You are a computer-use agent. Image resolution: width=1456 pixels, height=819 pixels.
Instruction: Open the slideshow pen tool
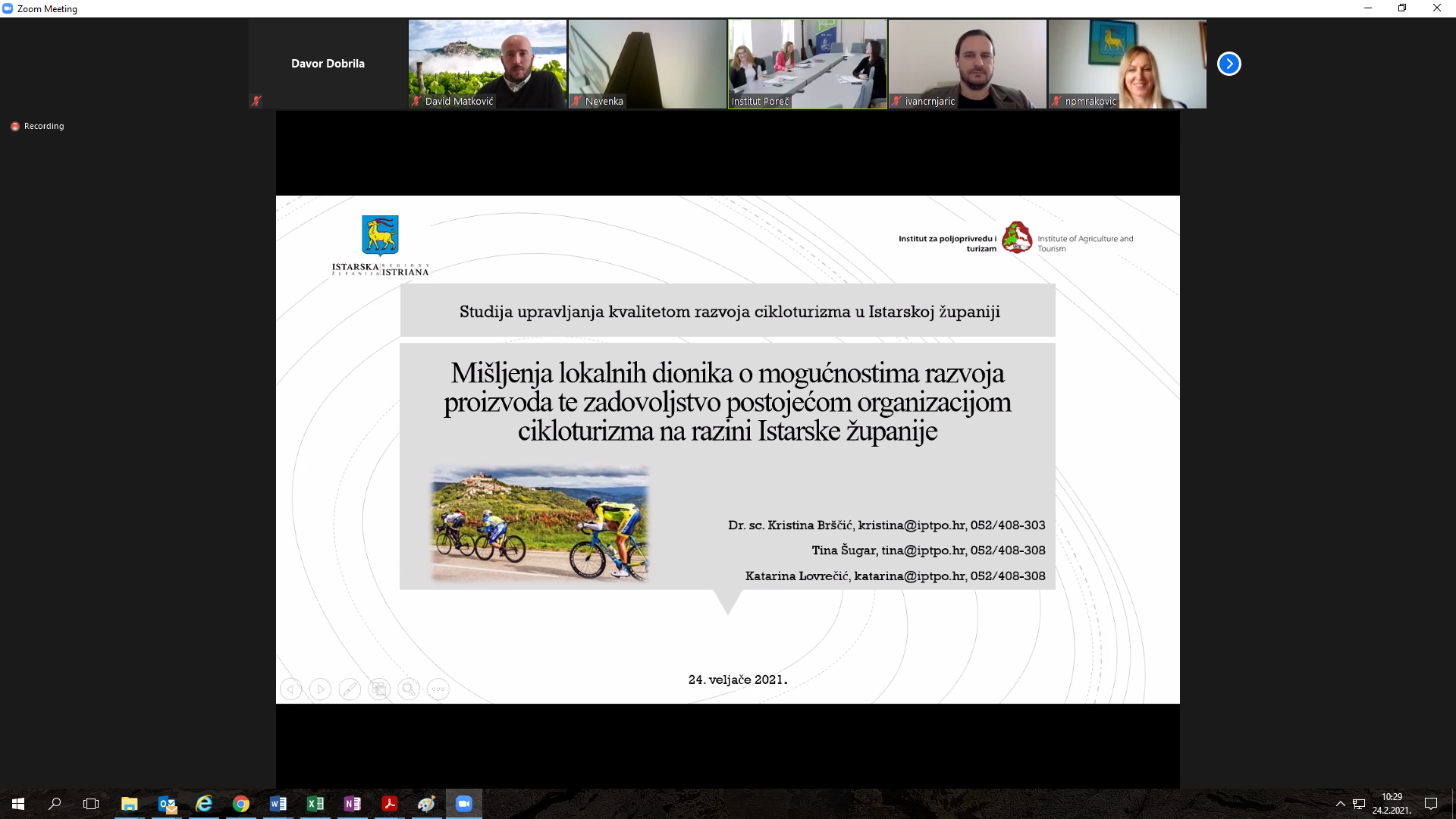pos(350,689)
